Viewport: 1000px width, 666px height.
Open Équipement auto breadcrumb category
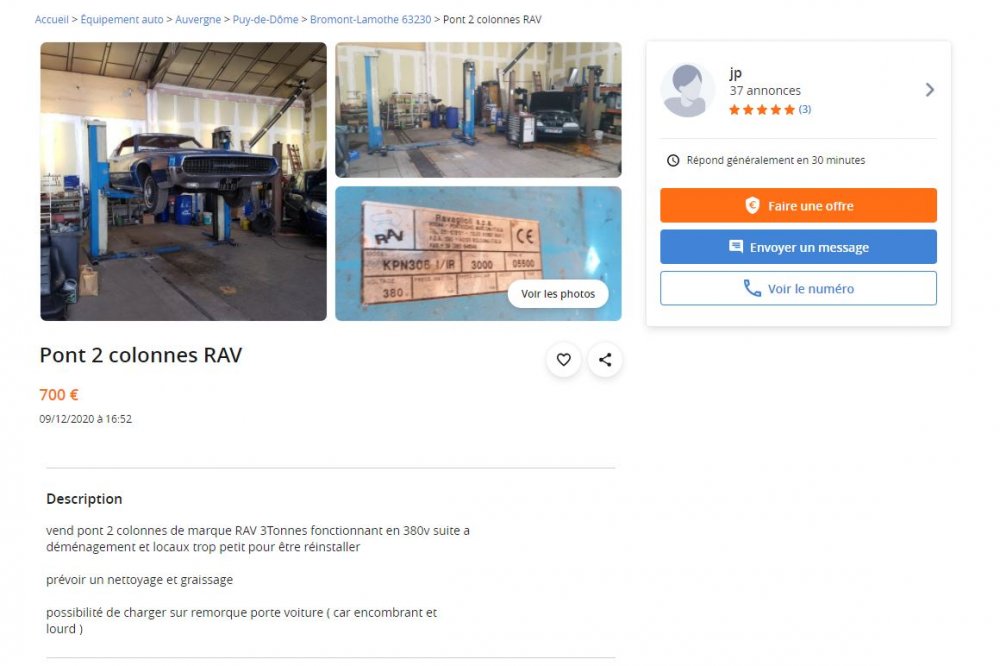click(x=122, y=20)
